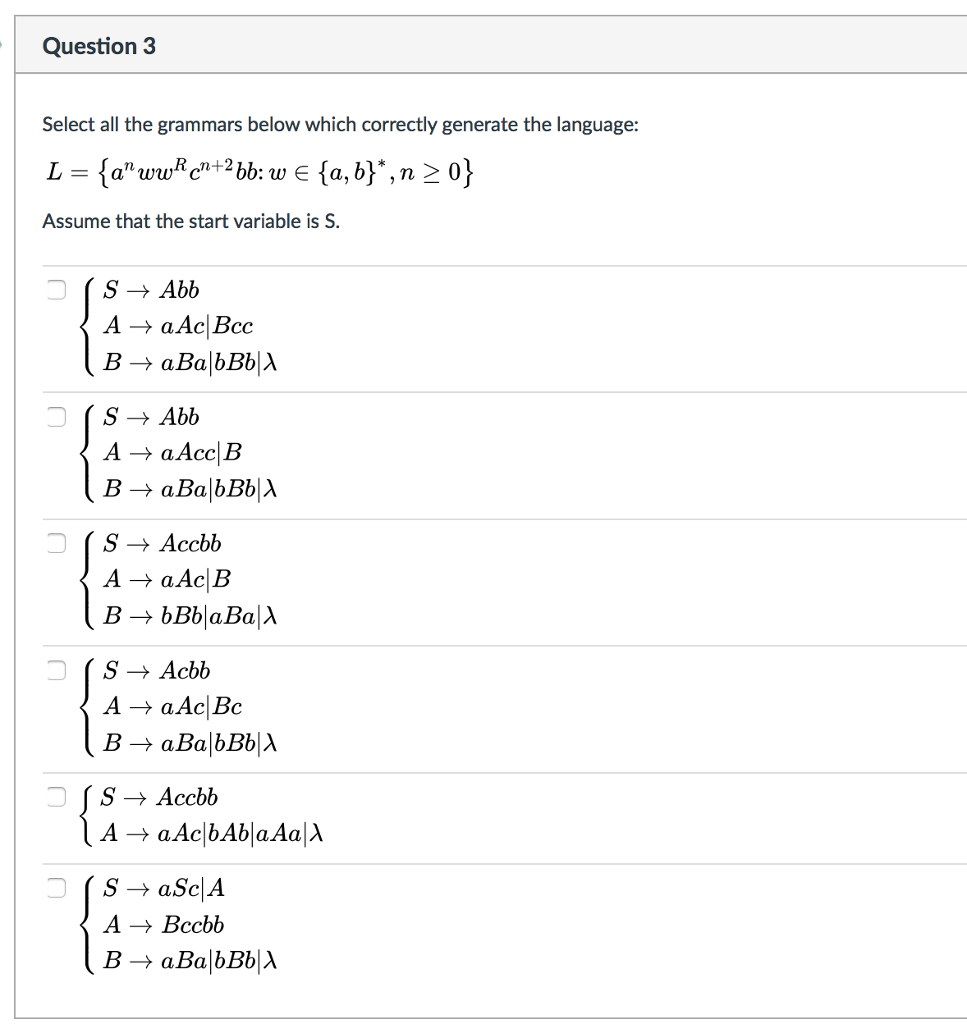Click the Question 3 header

pos(99,46)
